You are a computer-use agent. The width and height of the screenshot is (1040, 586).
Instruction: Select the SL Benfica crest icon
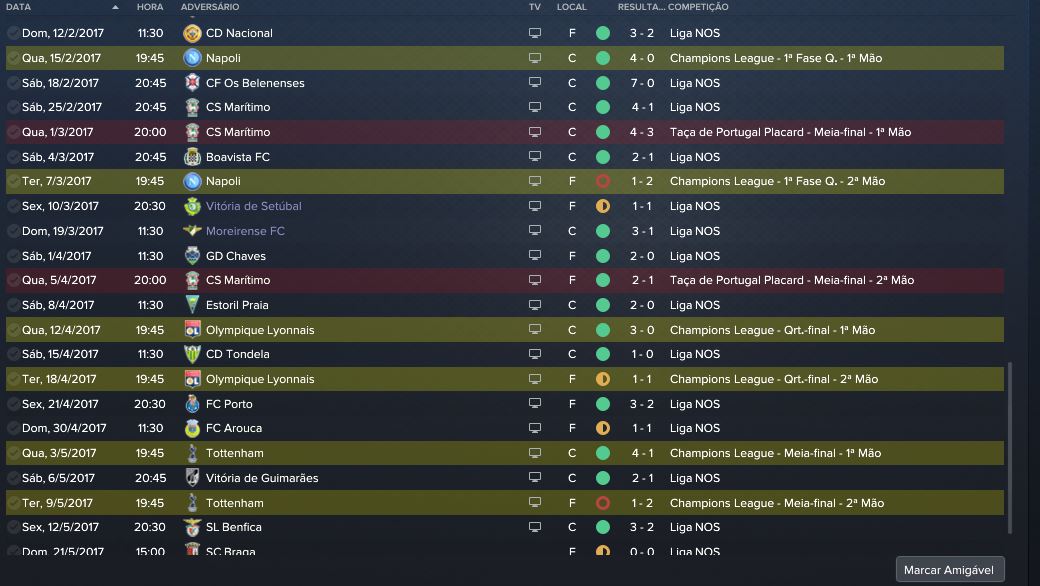pyautogui.click(x=193, y=527)
